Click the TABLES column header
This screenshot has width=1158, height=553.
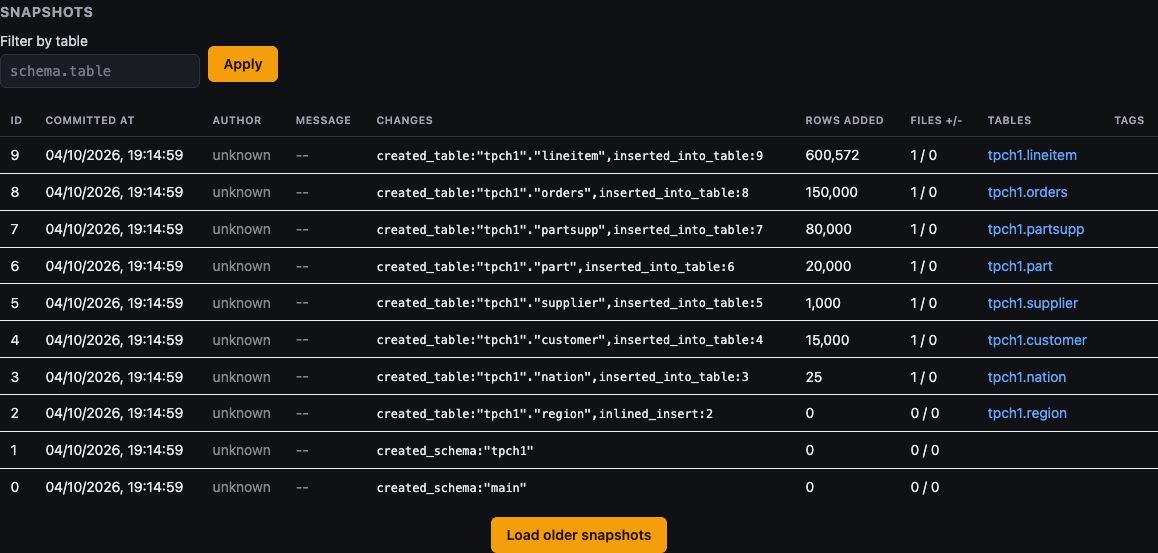[1010, 120]
